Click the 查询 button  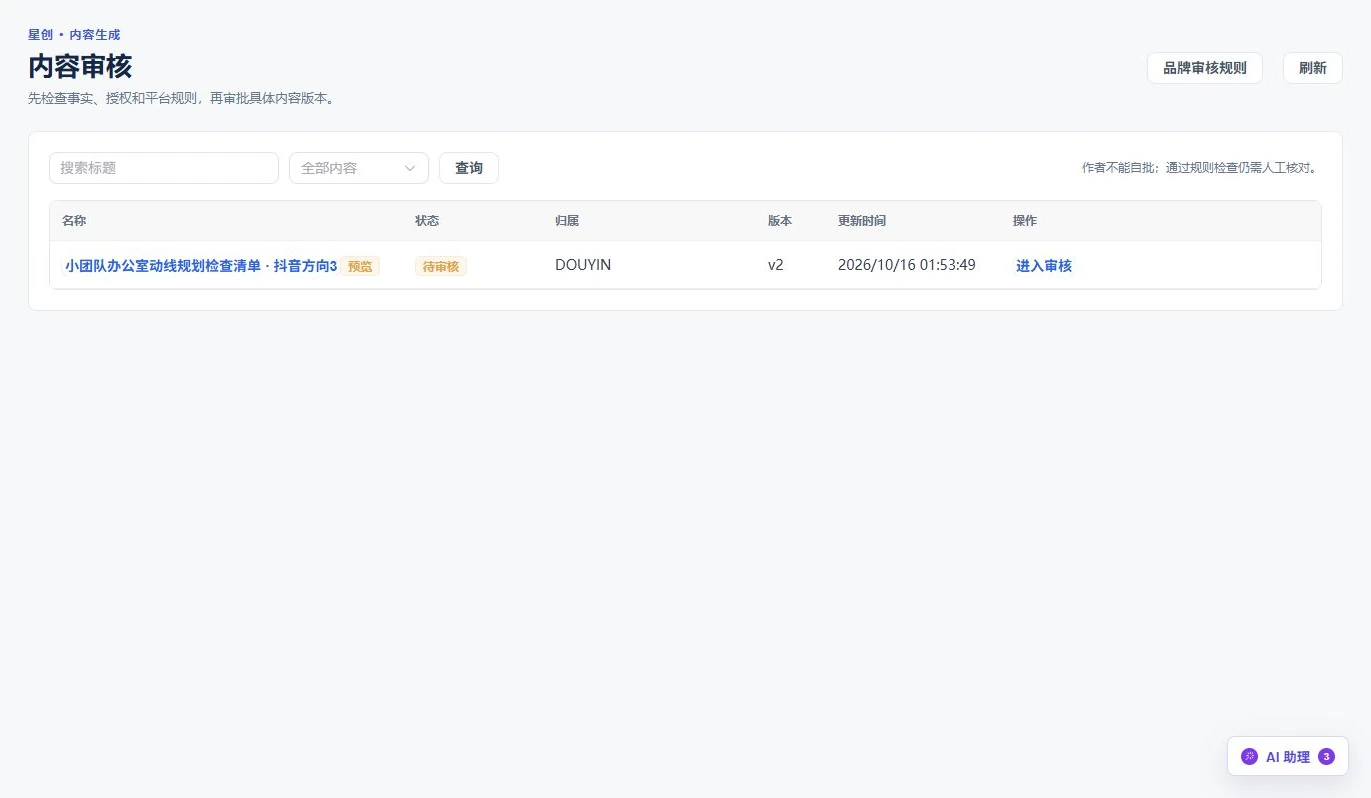coord(469,168)
